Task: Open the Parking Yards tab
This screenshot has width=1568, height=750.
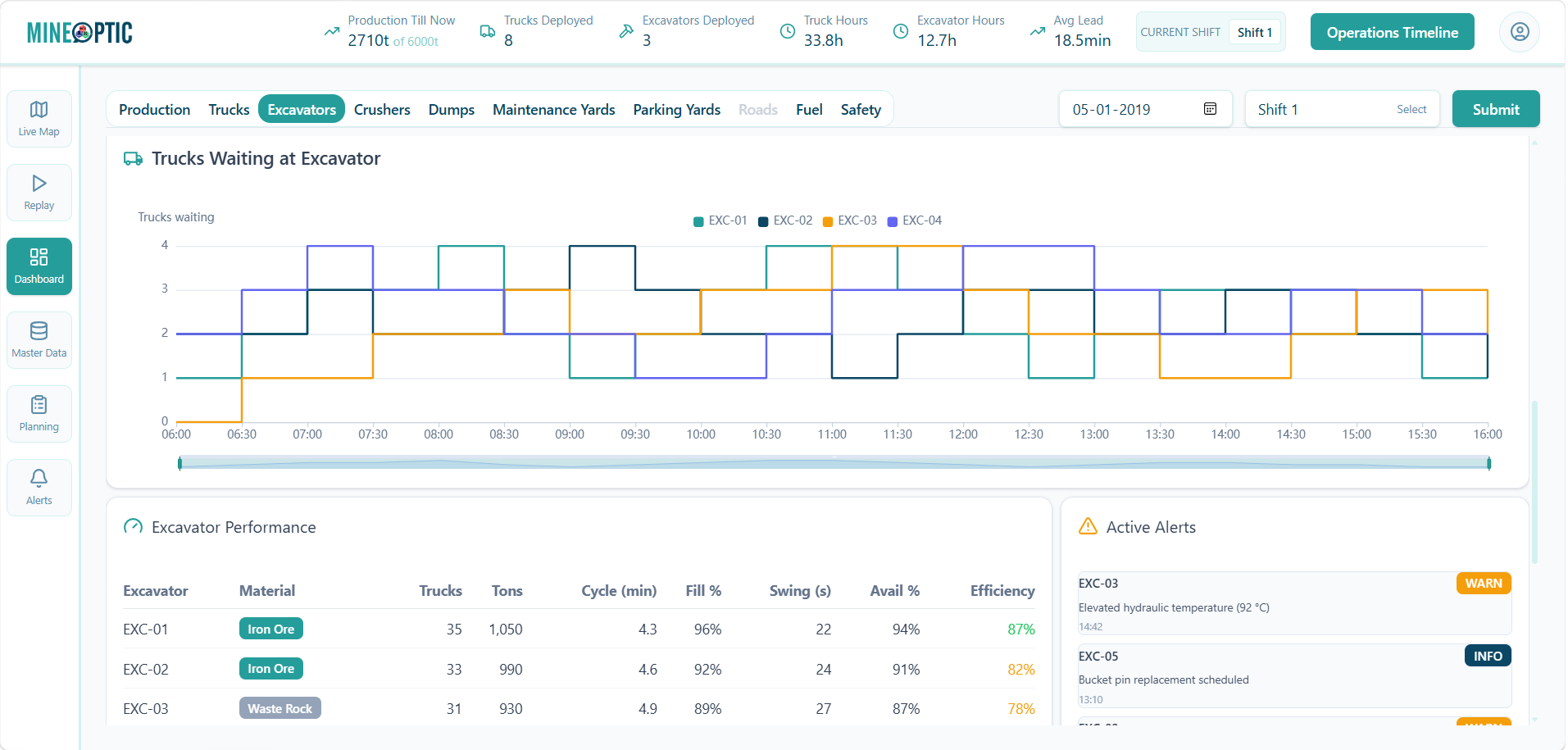Action: (677, 110)
